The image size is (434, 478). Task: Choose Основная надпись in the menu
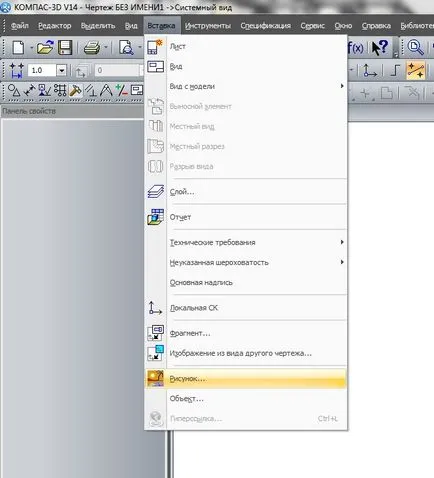[246, 282]
